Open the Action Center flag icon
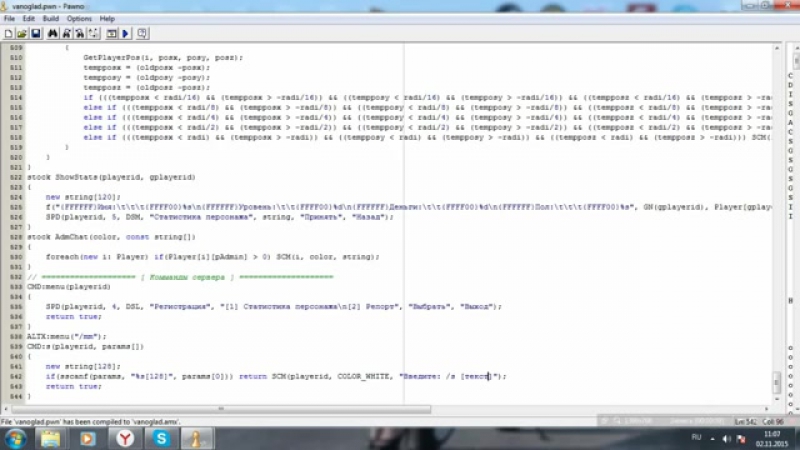Viewport: 800px width, 450px height. (741, 439)
